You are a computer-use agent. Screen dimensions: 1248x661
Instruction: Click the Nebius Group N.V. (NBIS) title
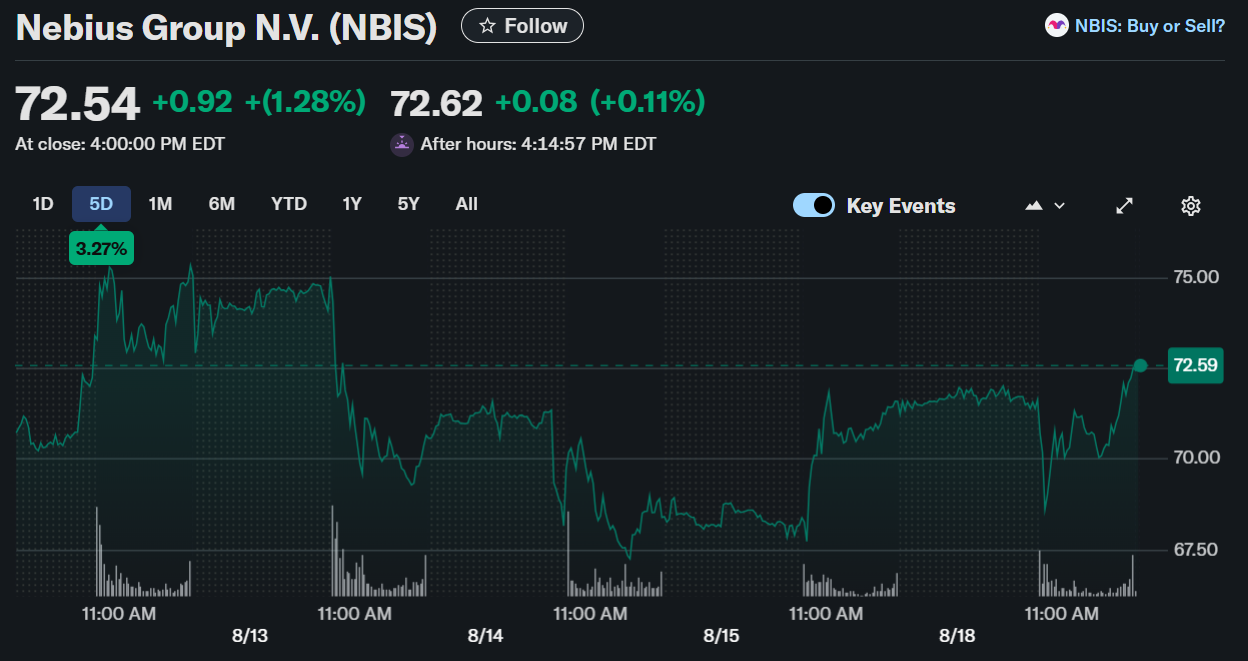click(x=227, y=27)
